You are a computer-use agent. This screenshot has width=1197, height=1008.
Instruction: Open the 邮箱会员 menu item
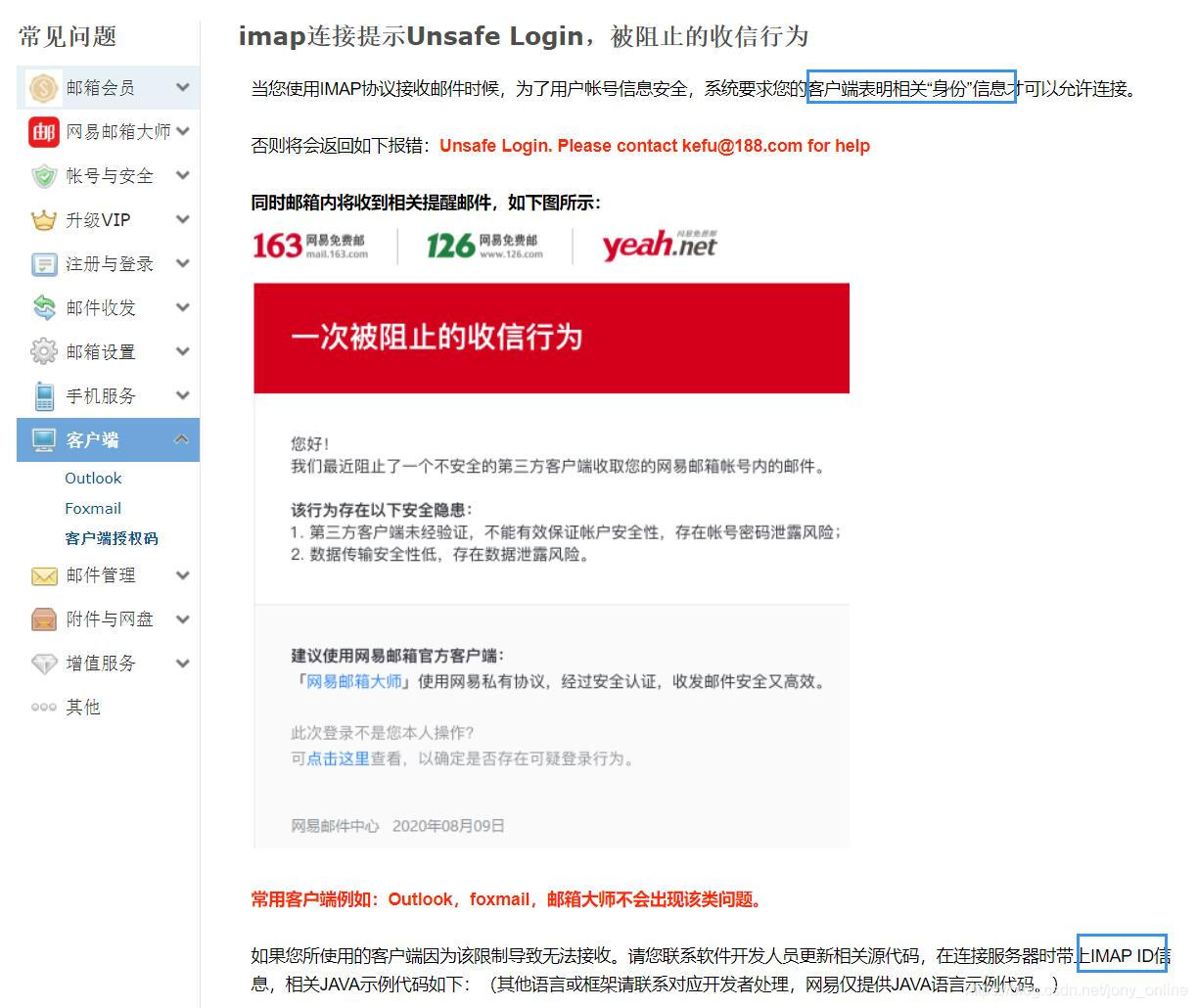108,88
